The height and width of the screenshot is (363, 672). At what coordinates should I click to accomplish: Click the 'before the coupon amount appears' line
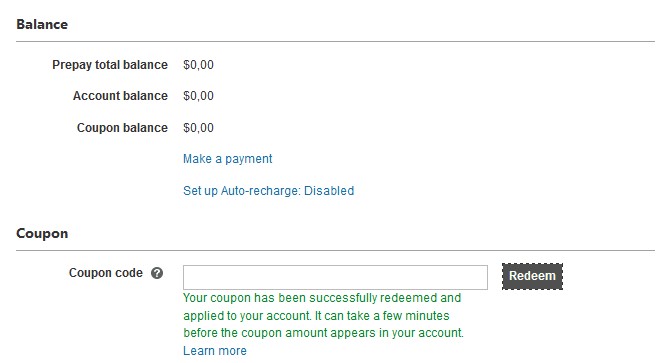click(324, 333)
